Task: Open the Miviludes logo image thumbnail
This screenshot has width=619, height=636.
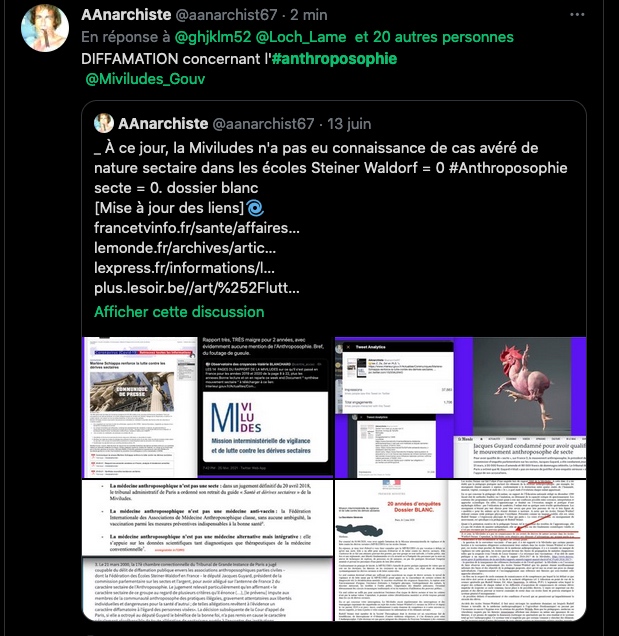Action: point(265,407)
